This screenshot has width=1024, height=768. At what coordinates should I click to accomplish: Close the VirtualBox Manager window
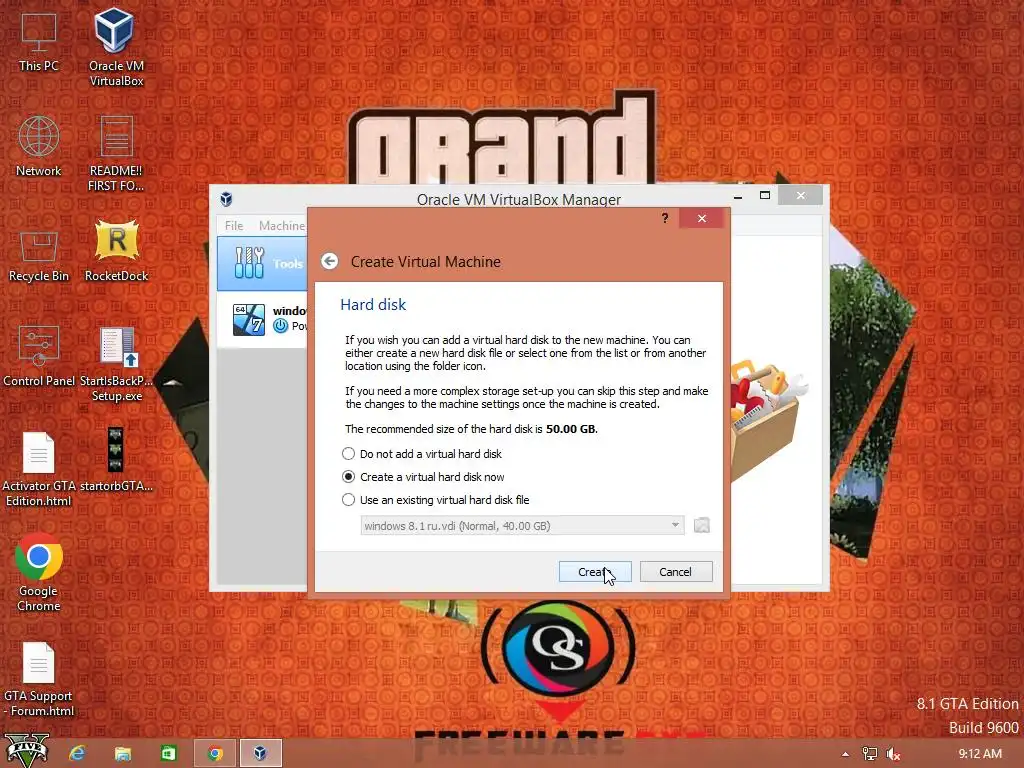tap(801, 195)
